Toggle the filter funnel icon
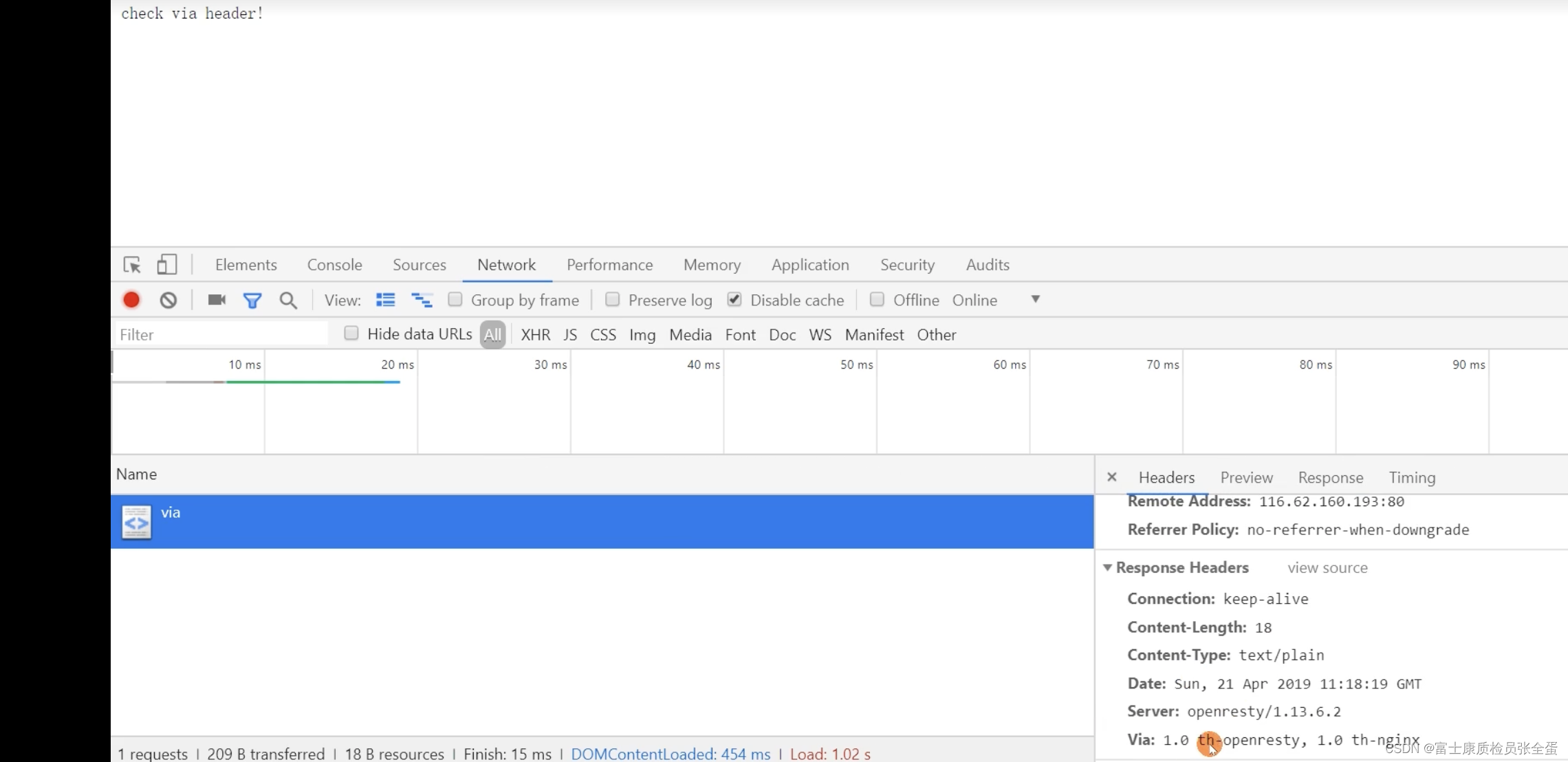 tap(252, 301)
